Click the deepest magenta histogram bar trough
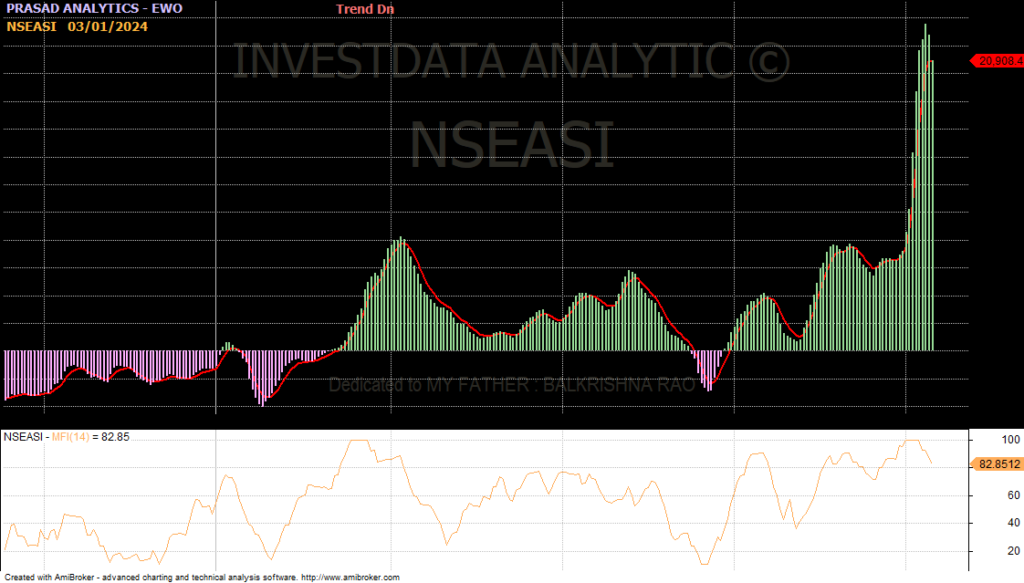The height and width of the screenshot is (583, 1024). [262, 400]
